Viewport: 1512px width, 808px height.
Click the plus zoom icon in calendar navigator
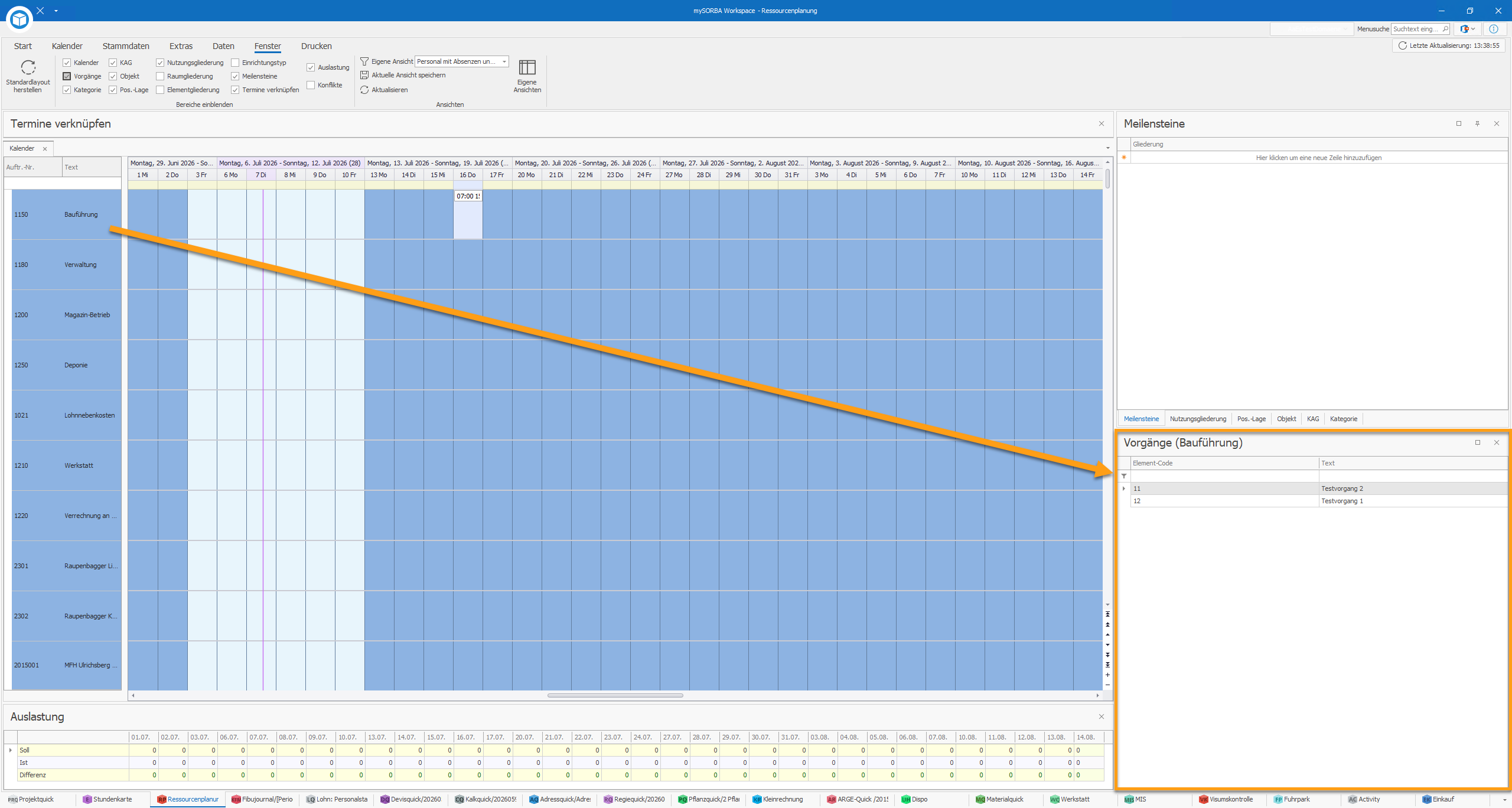tap(1107, 675)
